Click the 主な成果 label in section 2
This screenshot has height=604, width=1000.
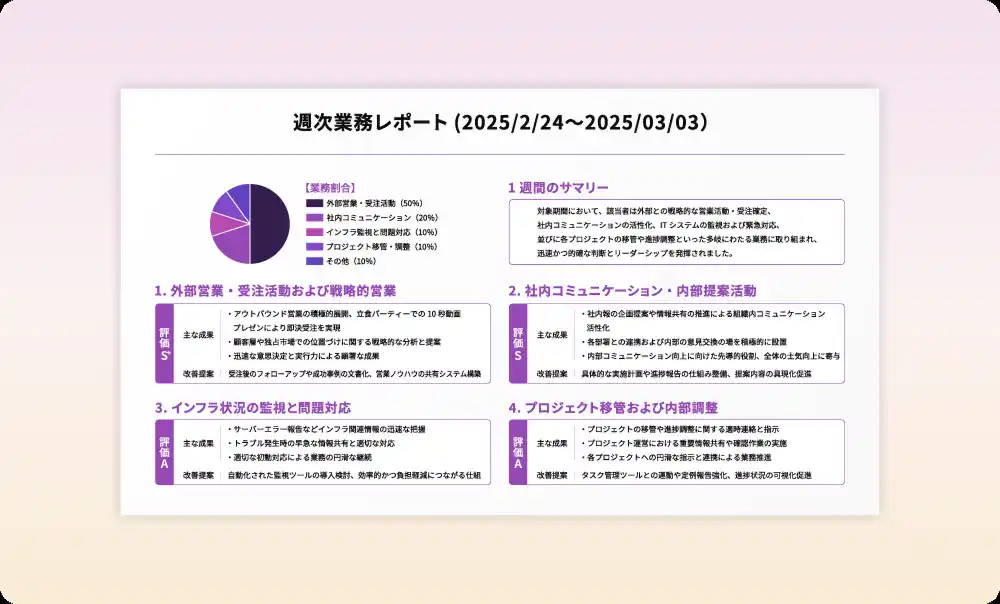[552, 335]
